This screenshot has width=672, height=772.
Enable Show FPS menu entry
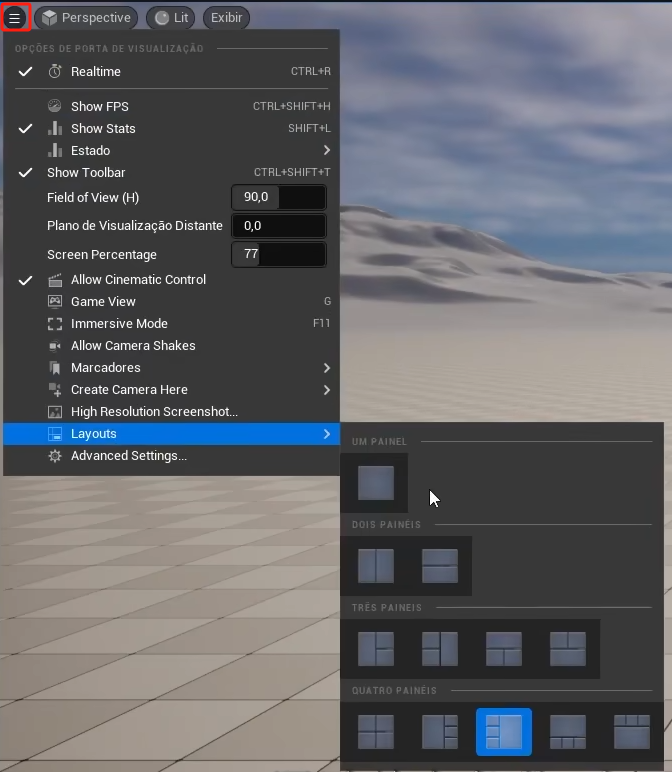(x=171, y=106)
